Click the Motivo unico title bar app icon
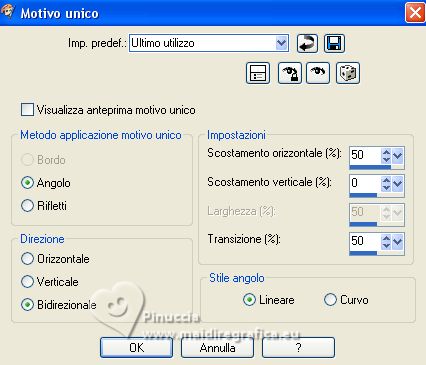 (x=7, y=12)
